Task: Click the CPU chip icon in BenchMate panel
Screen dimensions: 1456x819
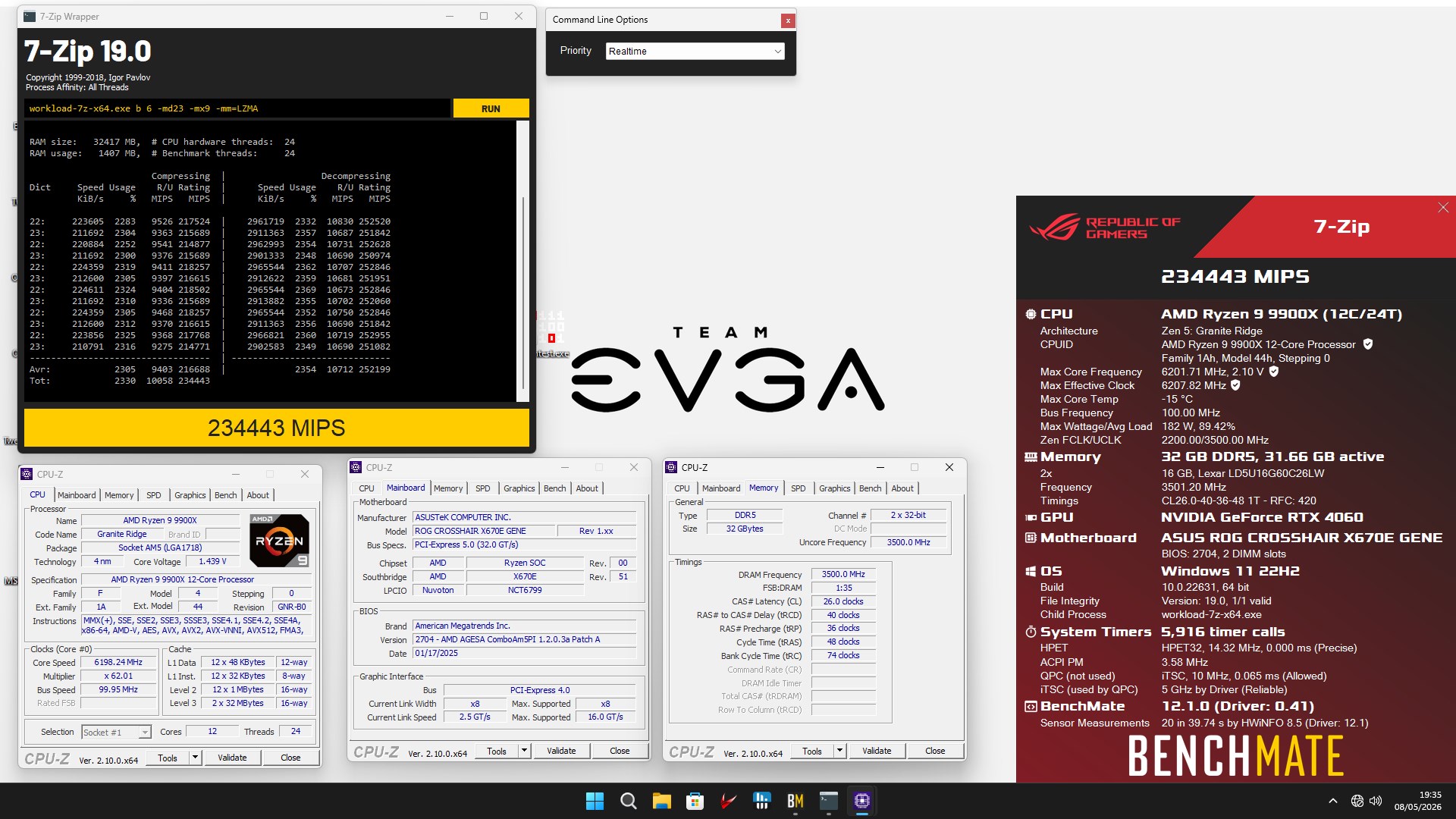Action: [1031, 314]
